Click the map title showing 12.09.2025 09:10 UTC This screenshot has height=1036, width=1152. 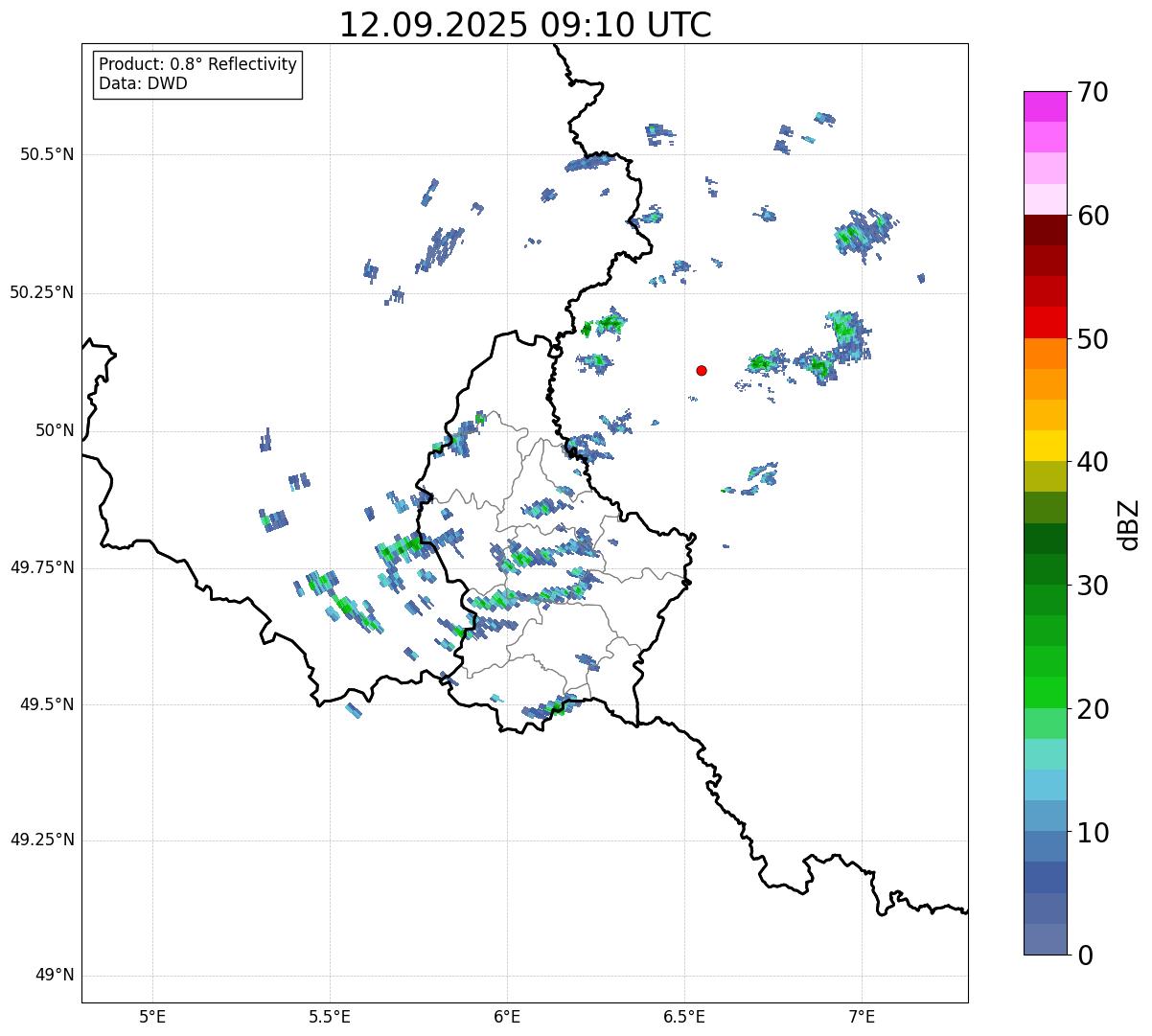tap(525, 25)
